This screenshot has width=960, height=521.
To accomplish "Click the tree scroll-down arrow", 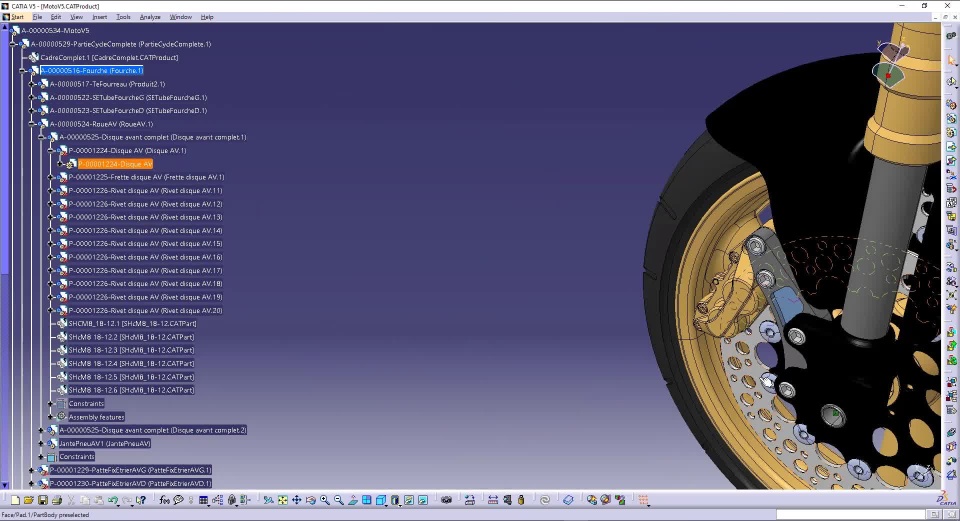I will coord(5,485).
